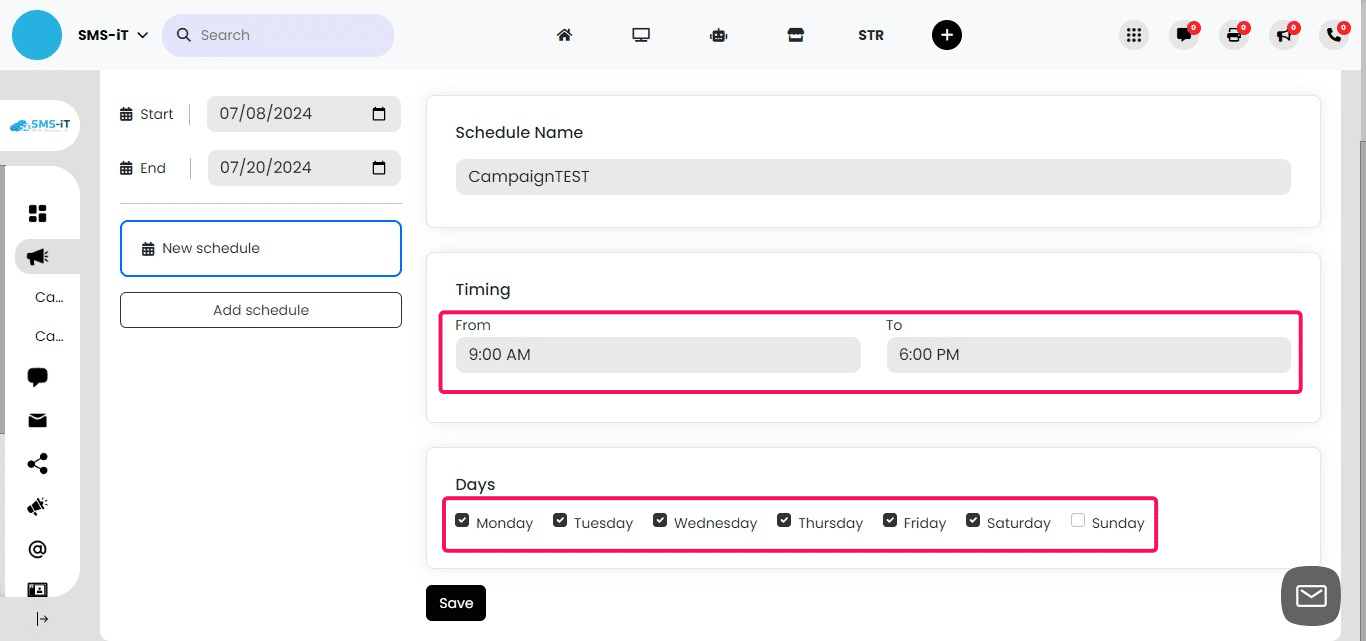Open the Start date calendar picker
The width and height of the screenshot is (1366, 641).
click(x=378, y=113)
